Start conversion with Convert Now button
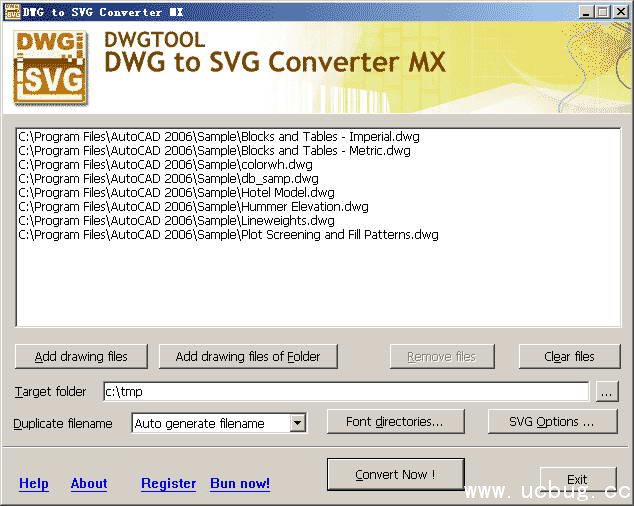634x506 pixels. (x=395, y=475)
